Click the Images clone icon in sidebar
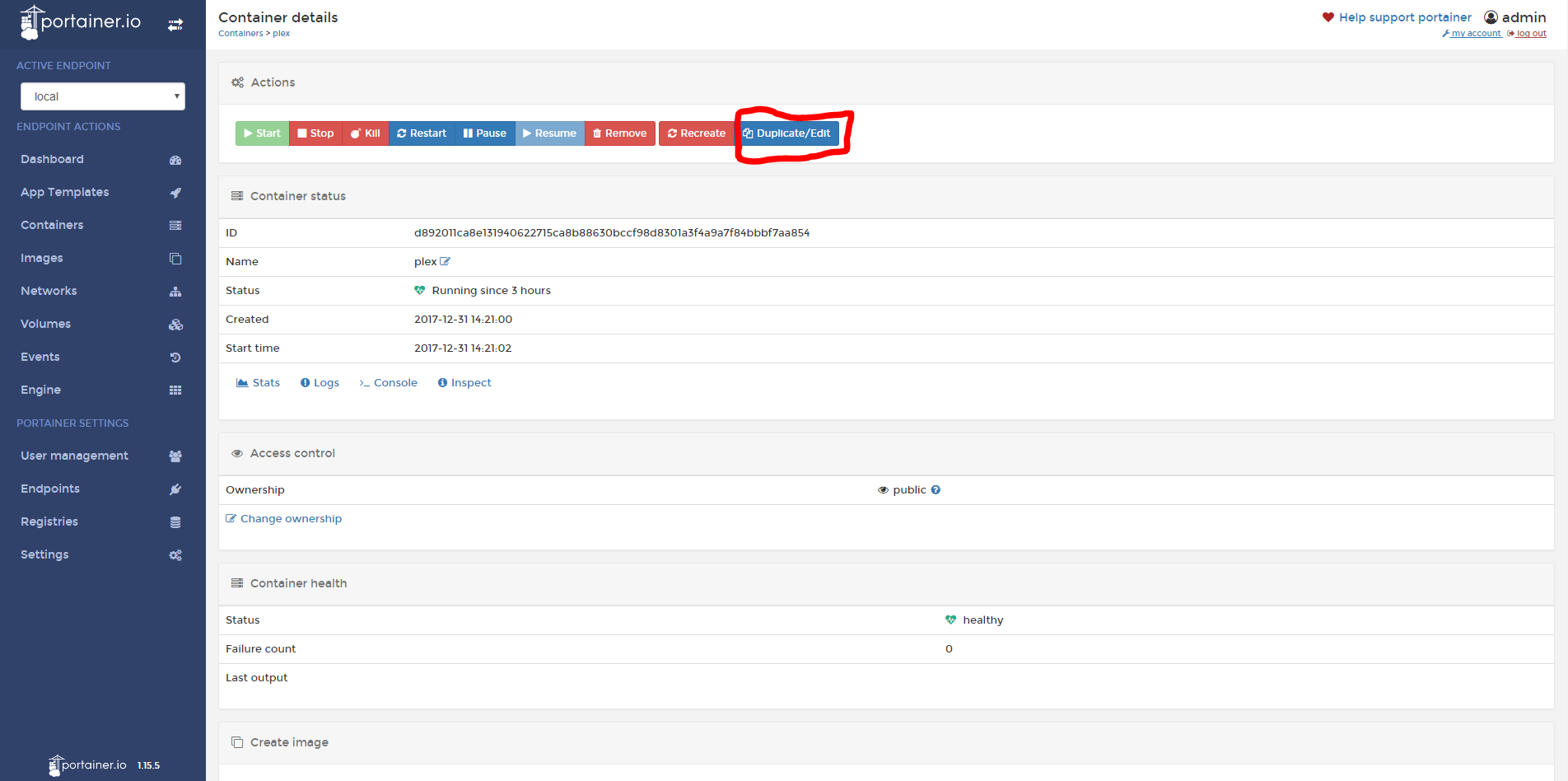Image resolution: width=1568 pixels, height=781 pixels. click(175, 259)
